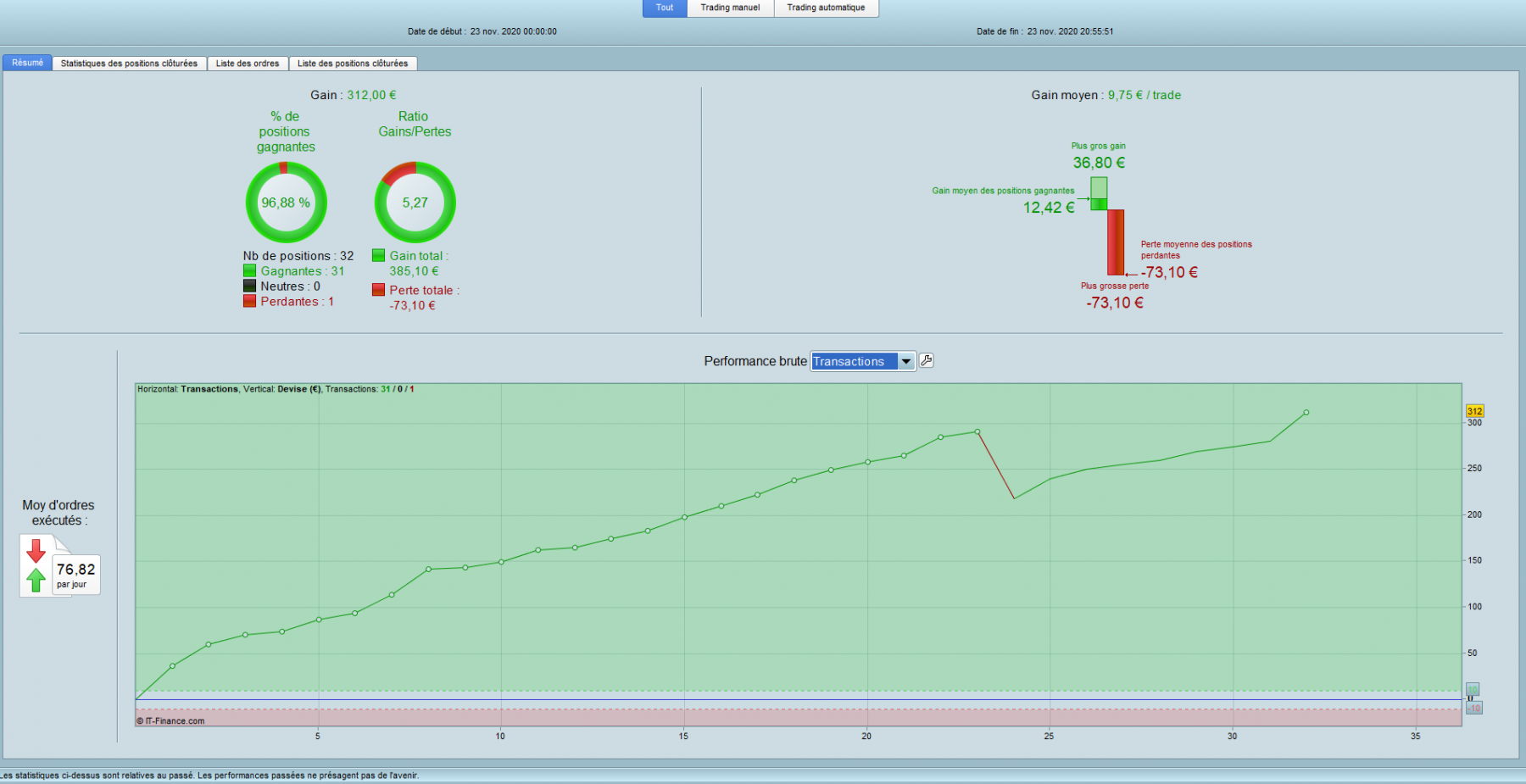Open the wrench settings beside Transactions
The height and width of the screenshot is (784, 1526).
(927, 361)
